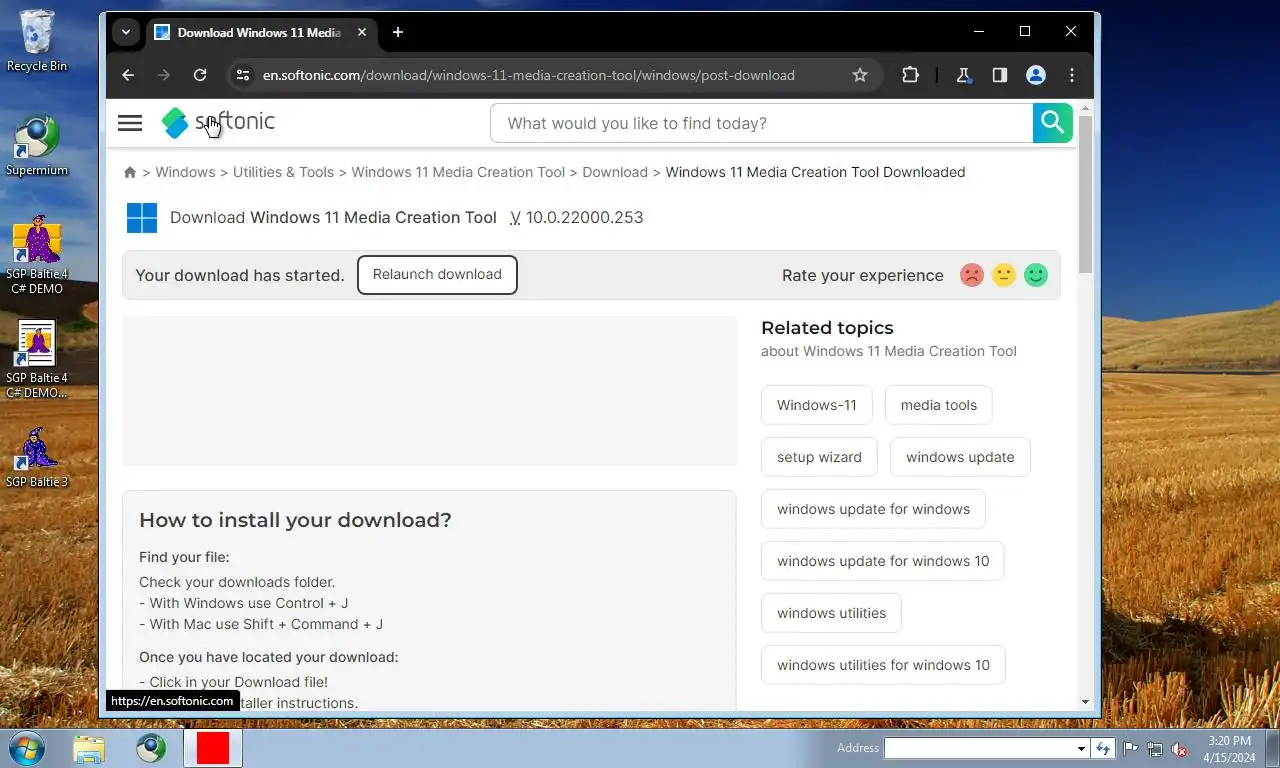Expand the taskbar Address dropdown arrow
The height and width of the screenshot is (768, 1280).
[x=1081, y=748]
